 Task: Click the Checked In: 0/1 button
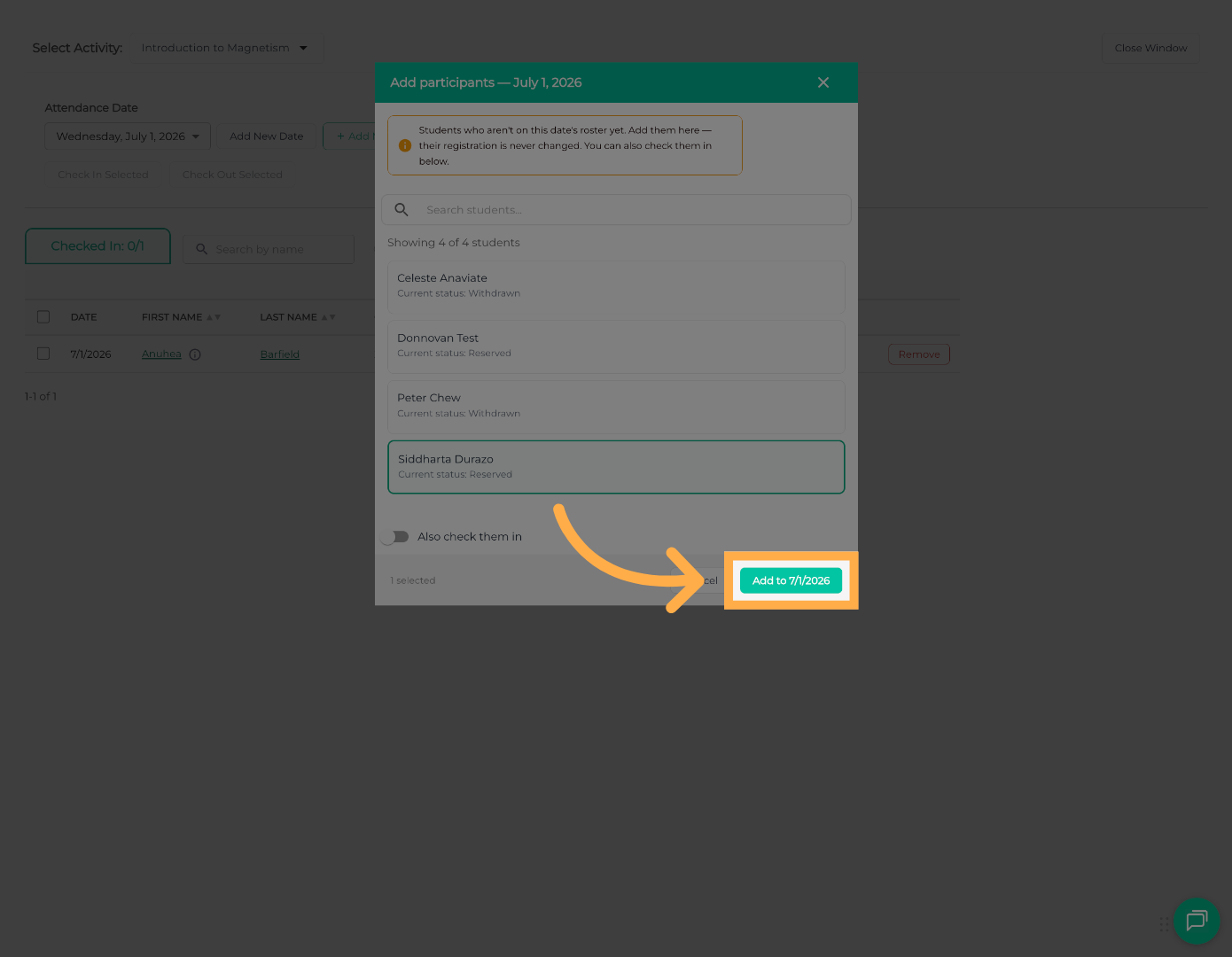pos(97,246)
